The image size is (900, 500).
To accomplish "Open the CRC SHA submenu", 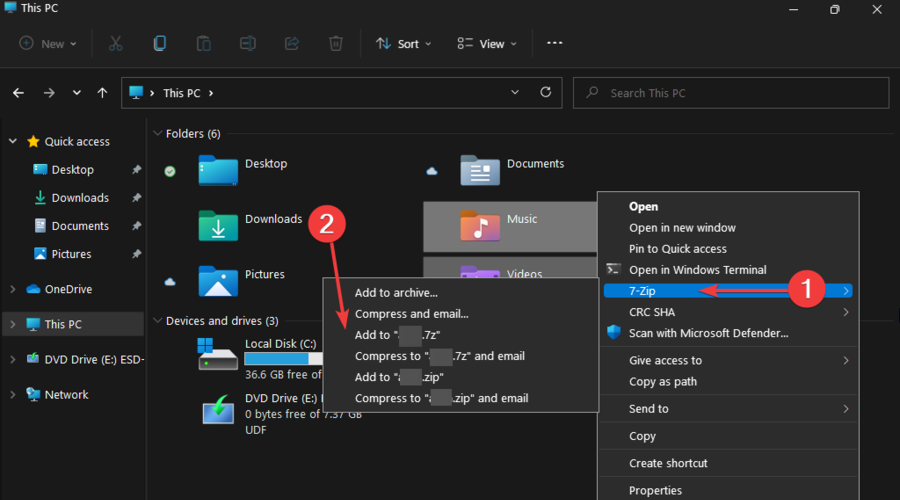I will click(x=728, y=312).
